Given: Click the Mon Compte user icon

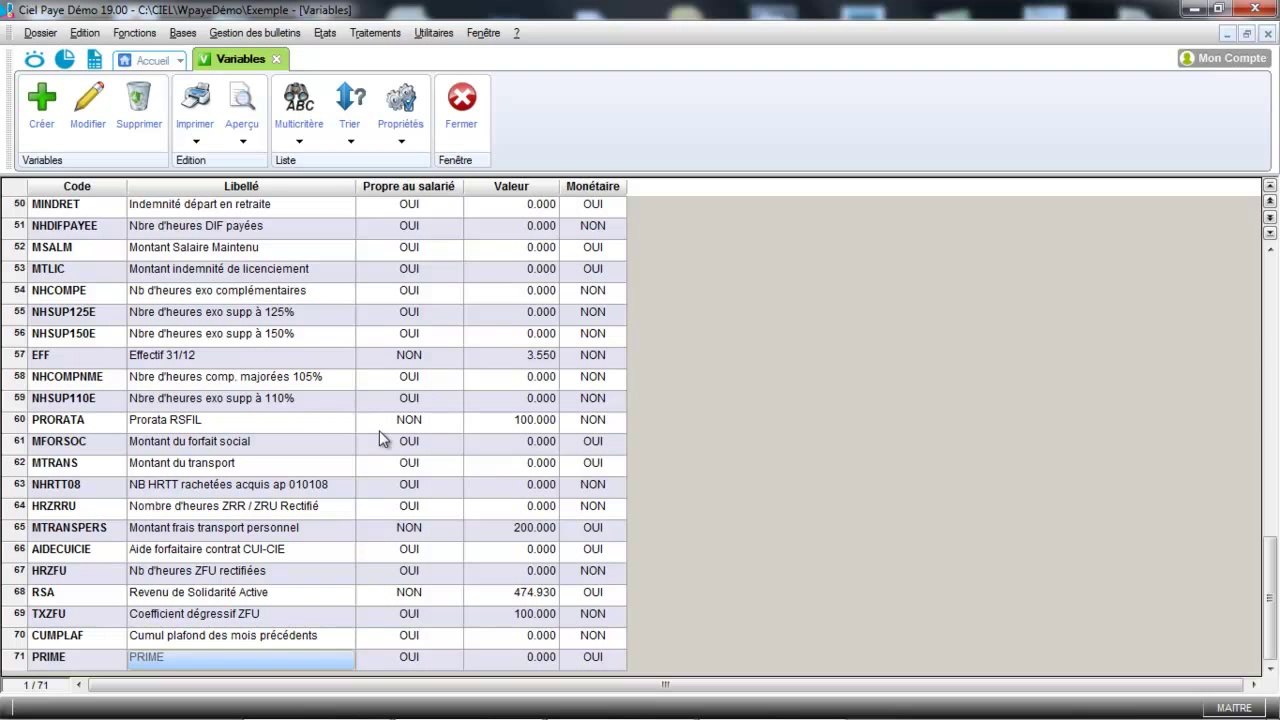Looking at the screenshot, I should tap(1188, 58).
